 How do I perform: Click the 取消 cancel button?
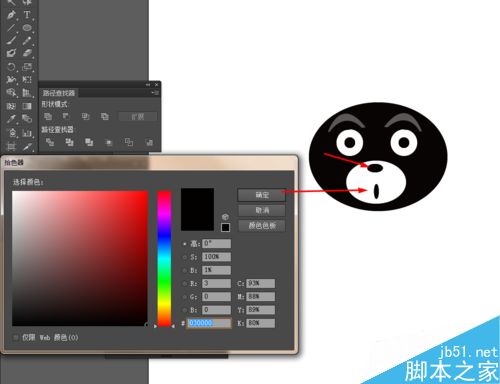coord(262,210)
